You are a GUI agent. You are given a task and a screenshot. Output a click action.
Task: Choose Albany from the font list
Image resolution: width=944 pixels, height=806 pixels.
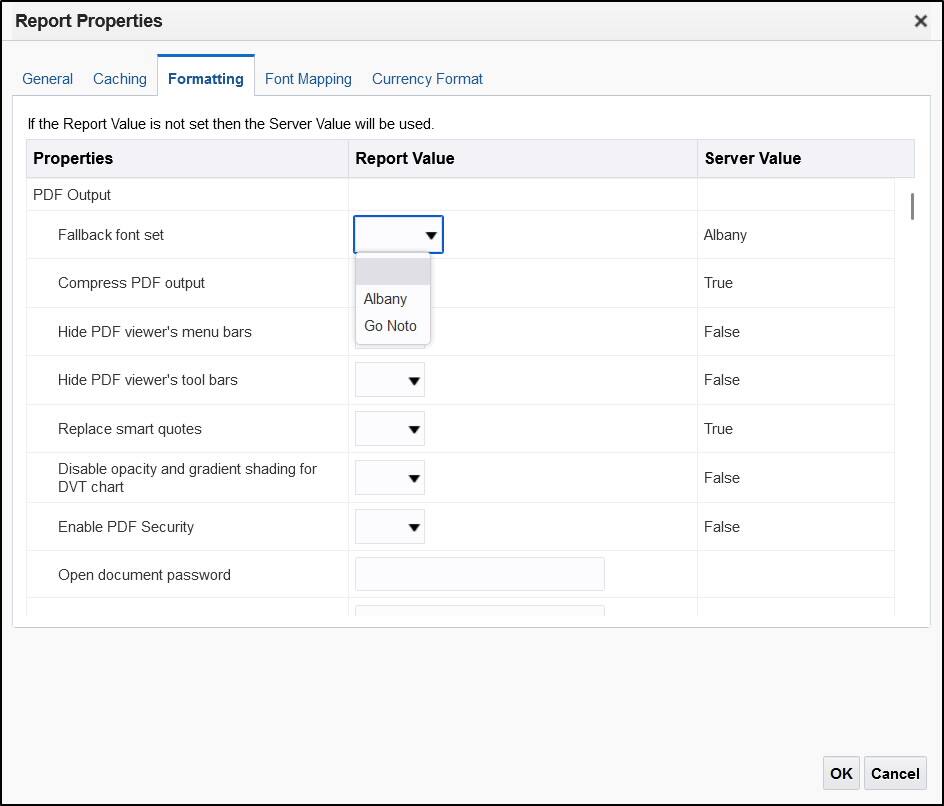pos(386,299)
